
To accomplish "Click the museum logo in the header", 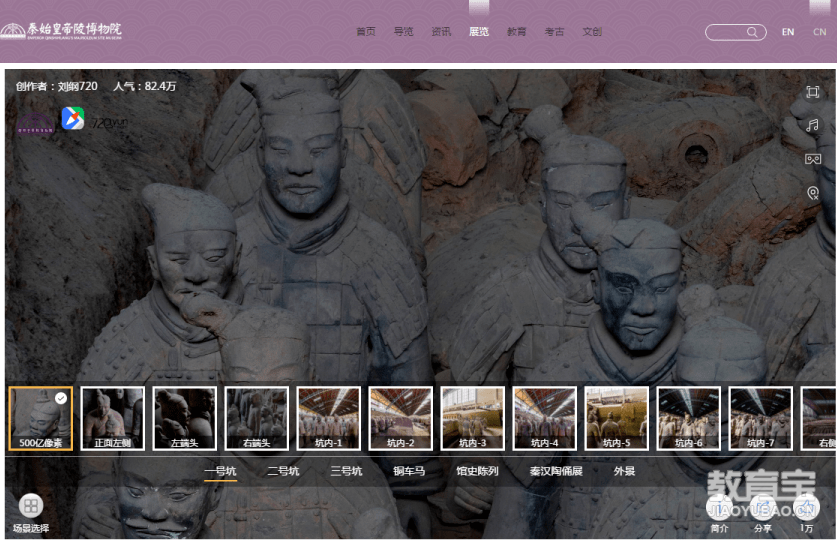I will pyautogui.click(x=61, y=31).
